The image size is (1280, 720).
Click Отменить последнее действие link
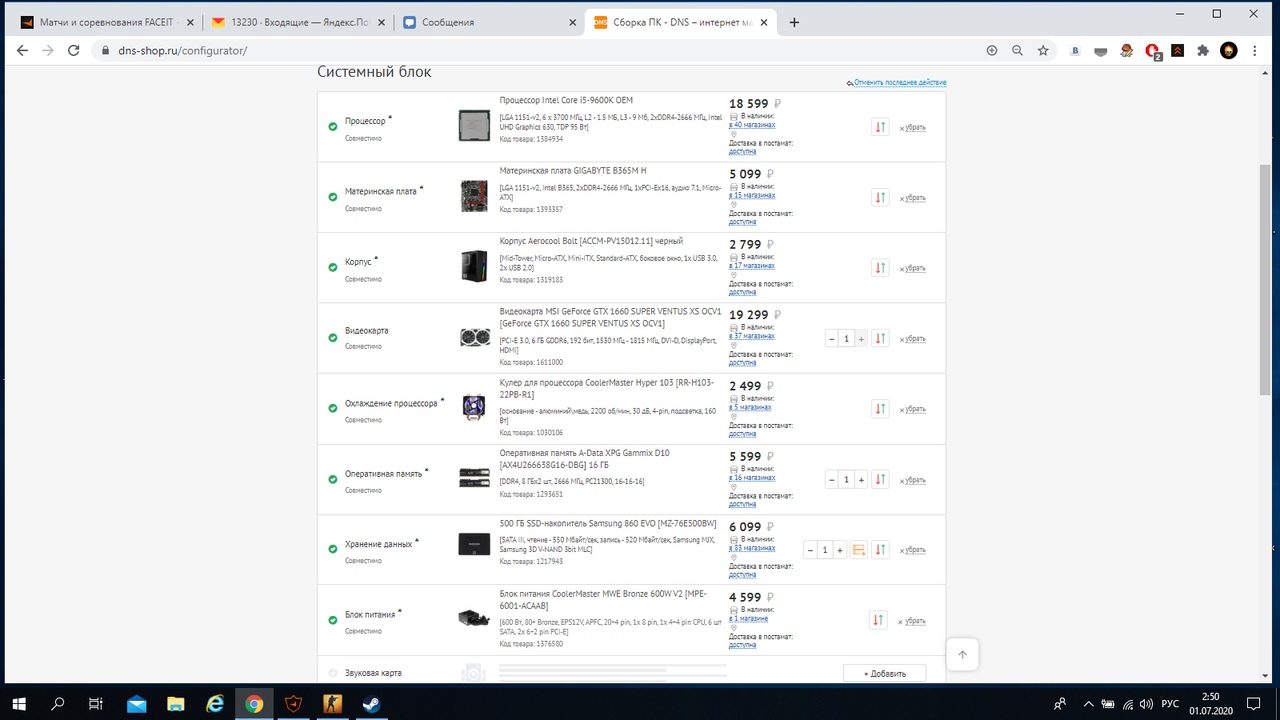coord(899,83)
